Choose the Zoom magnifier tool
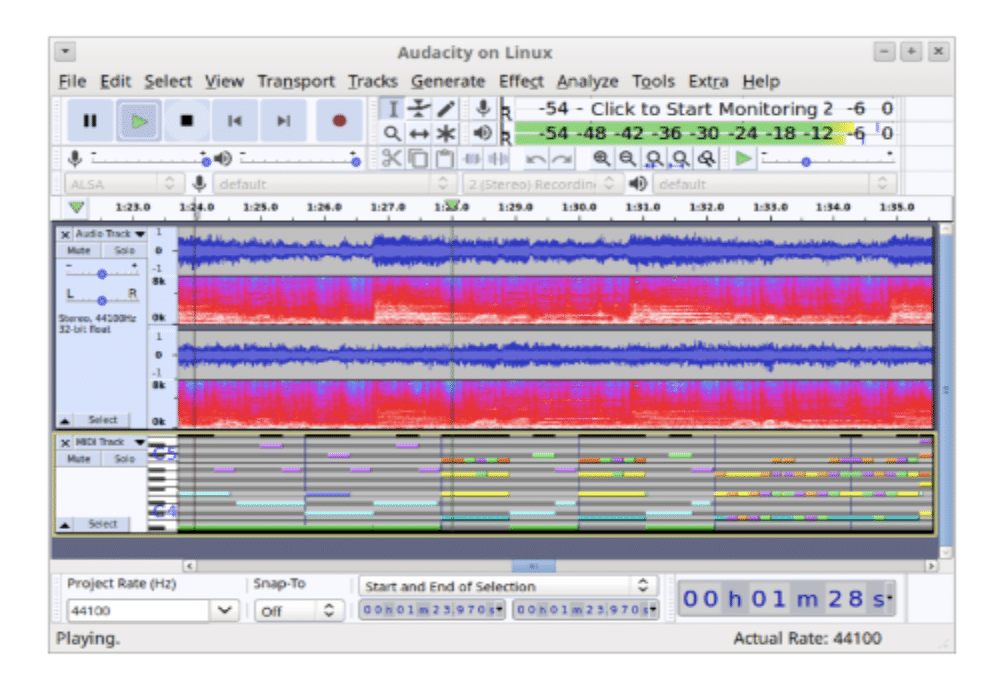 393,133
